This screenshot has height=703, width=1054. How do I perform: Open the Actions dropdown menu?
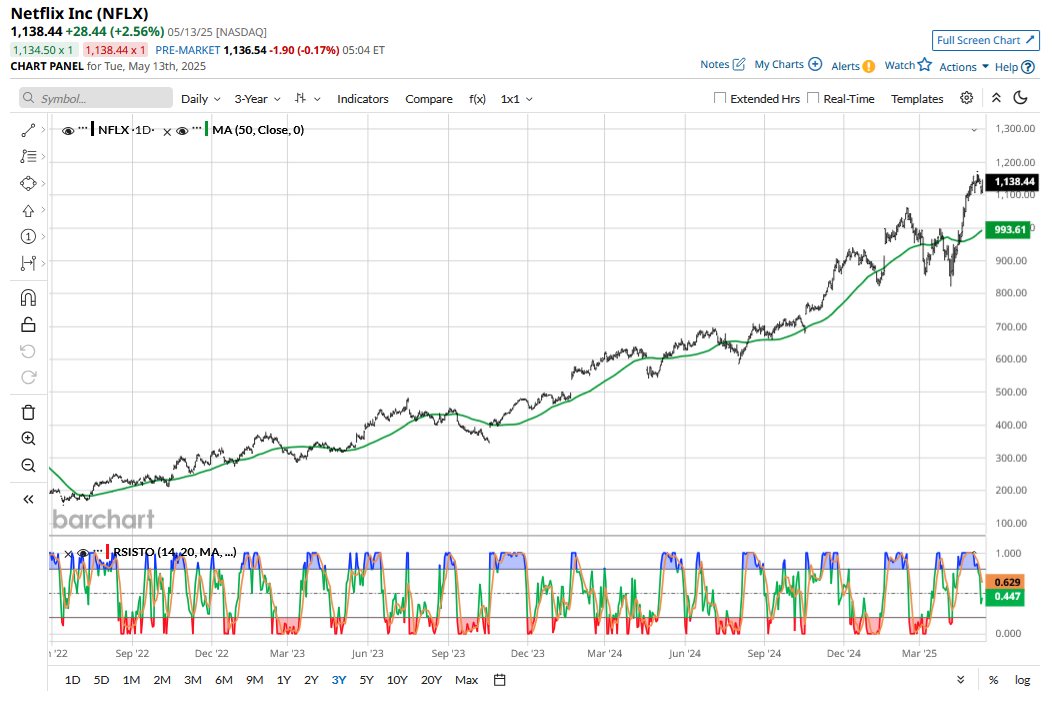959,66
